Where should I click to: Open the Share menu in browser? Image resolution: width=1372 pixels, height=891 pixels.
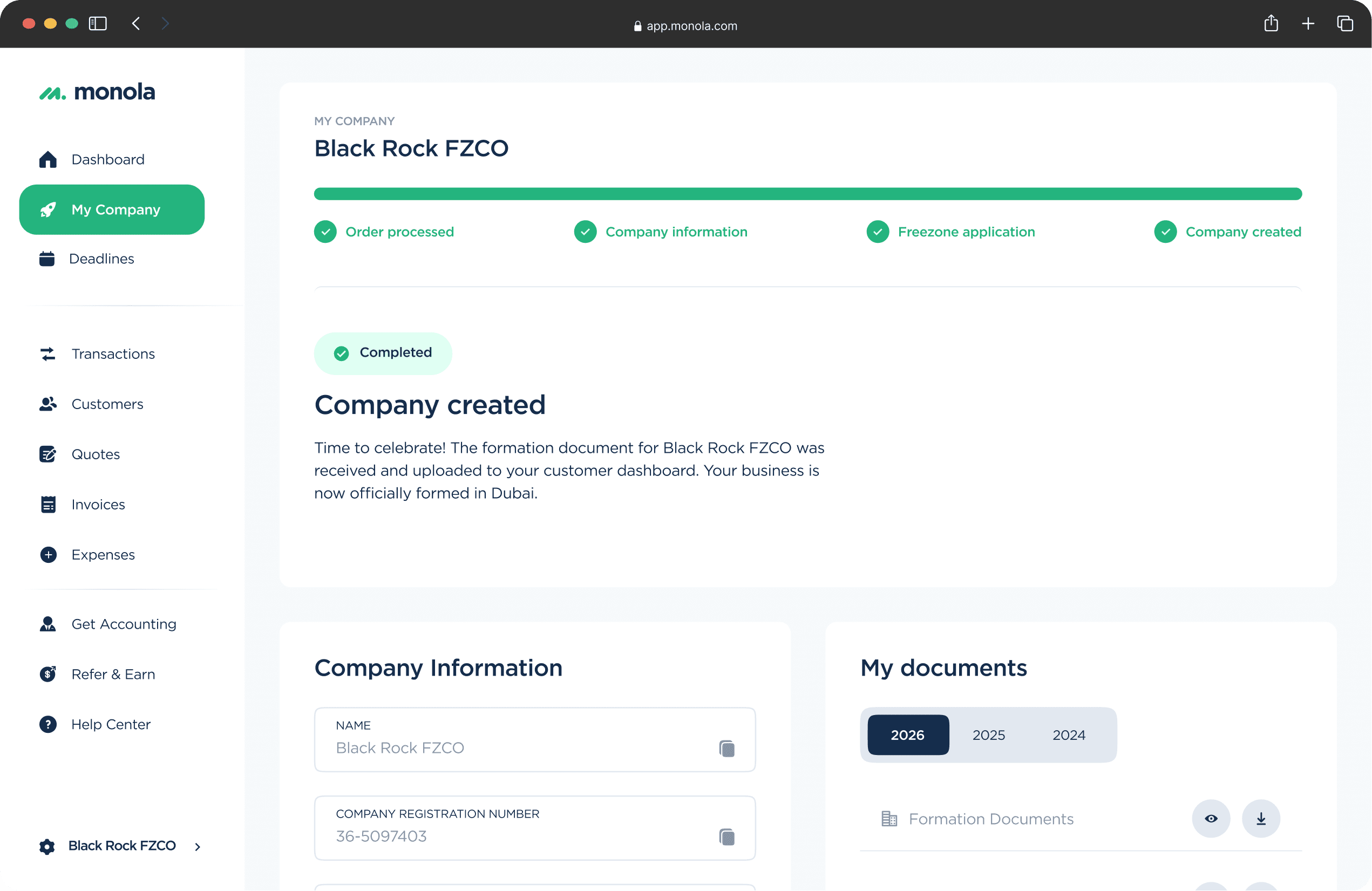[1271, 24]
